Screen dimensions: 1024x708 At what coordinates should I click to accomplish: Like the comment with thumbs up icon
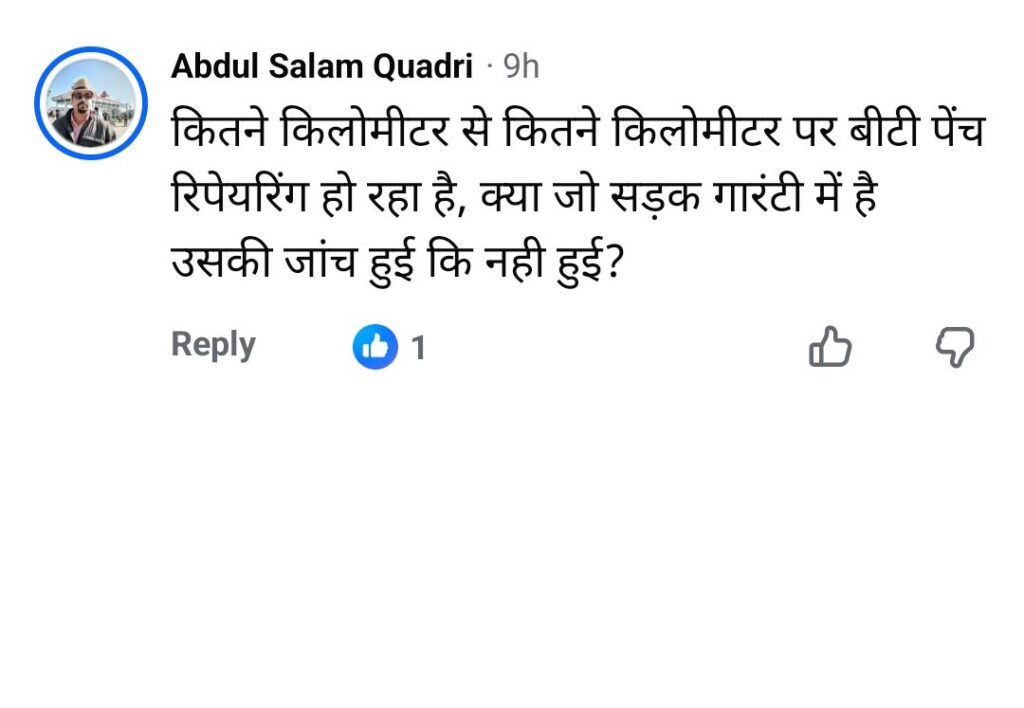click(829, 348)
